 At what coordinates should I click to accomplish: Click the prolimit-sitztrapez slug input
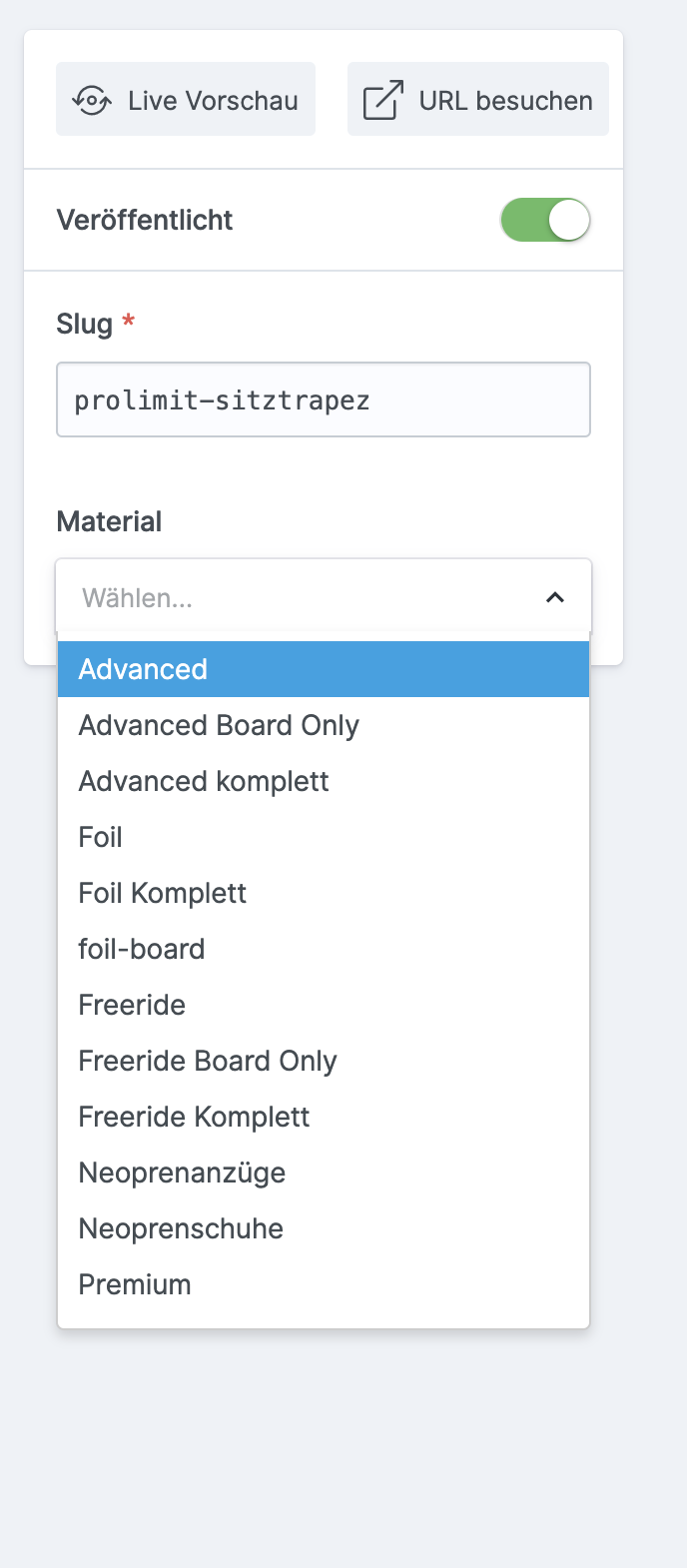[324, 399]
